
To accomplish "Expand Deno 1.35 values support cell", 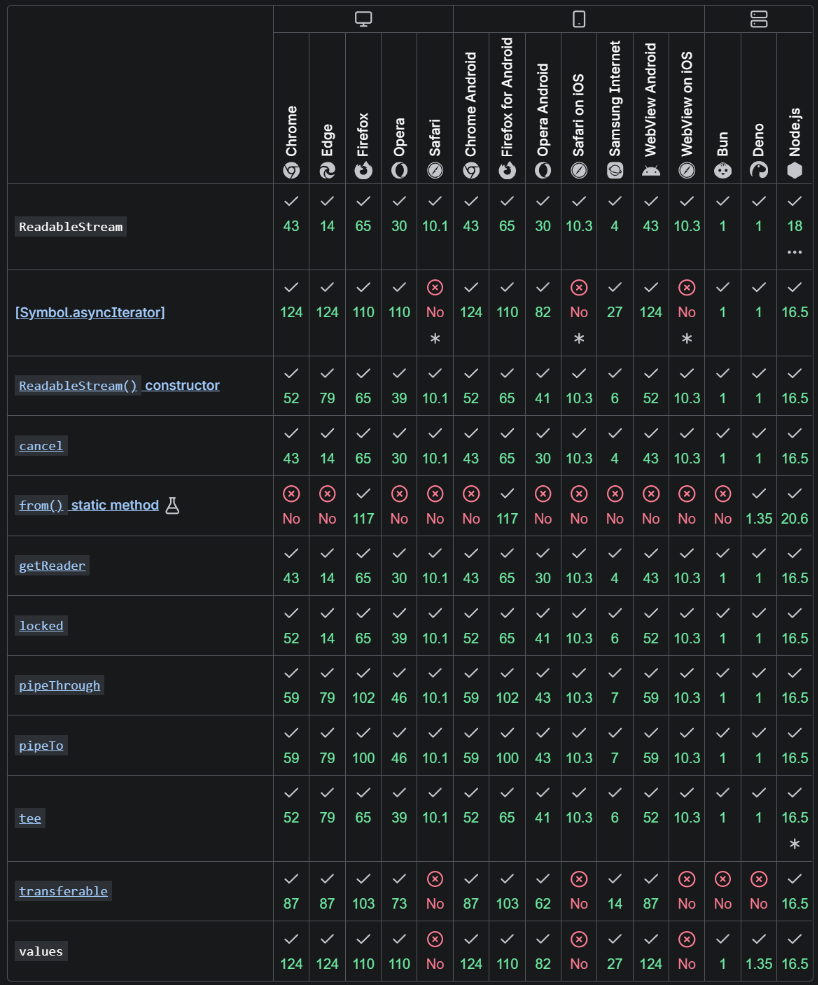I will [x=758, y=951].
